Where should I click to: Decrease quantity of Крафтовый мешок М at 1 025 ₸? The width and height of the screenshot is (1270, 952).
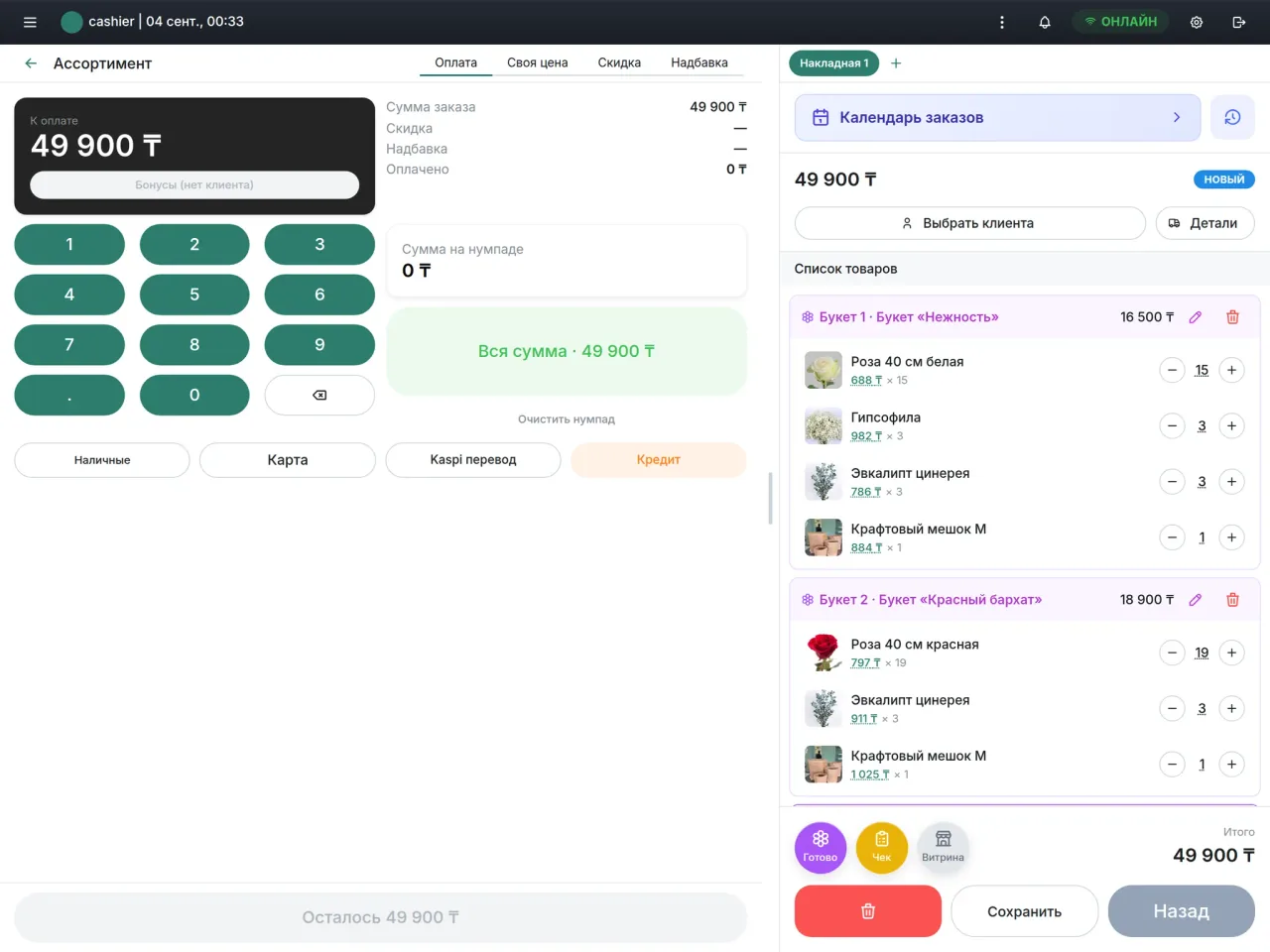pyautogui.click(x=1172, y=765)
